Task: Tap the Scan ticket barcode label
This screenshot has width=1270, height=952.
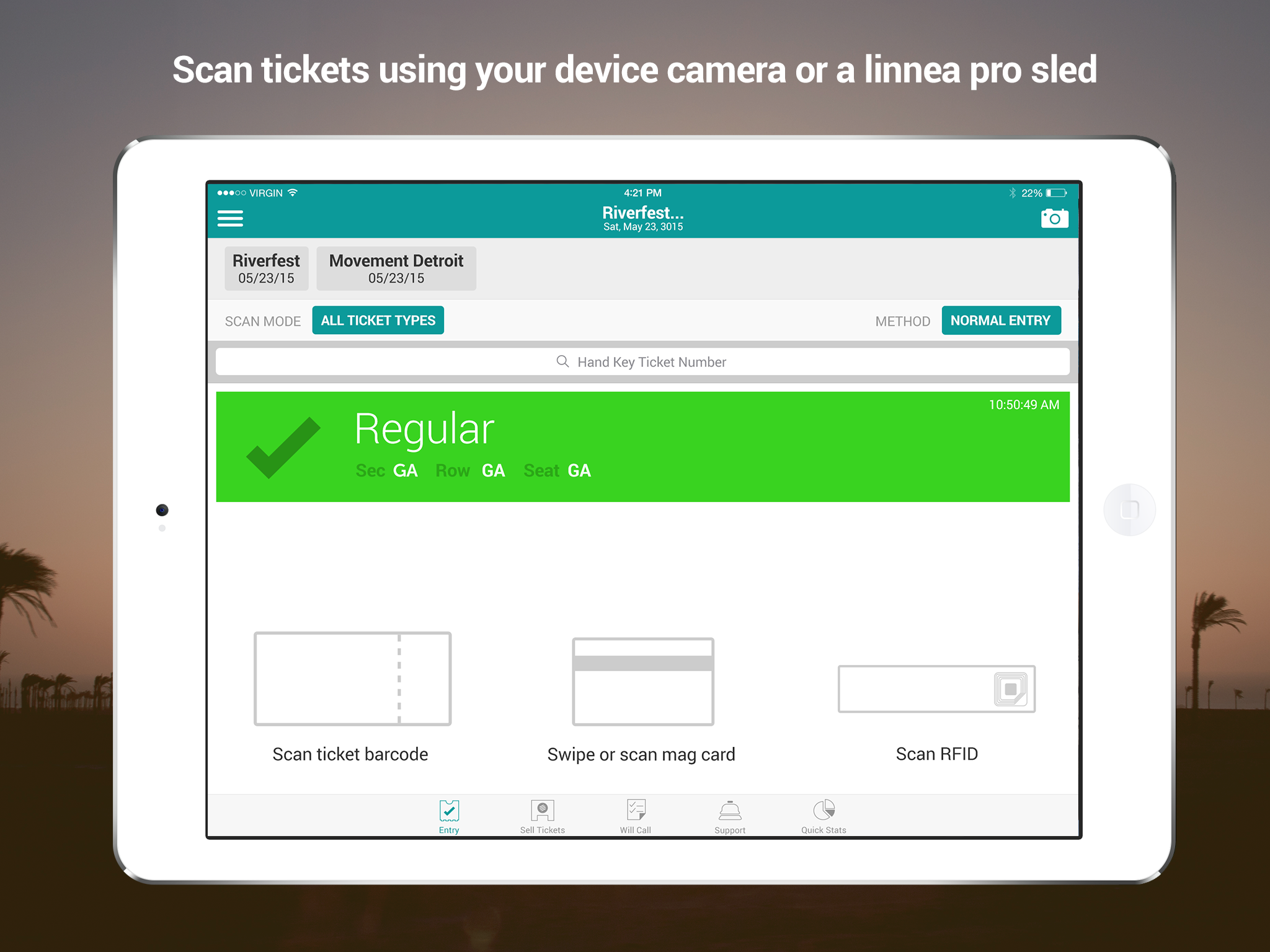Action: (350, 754)
